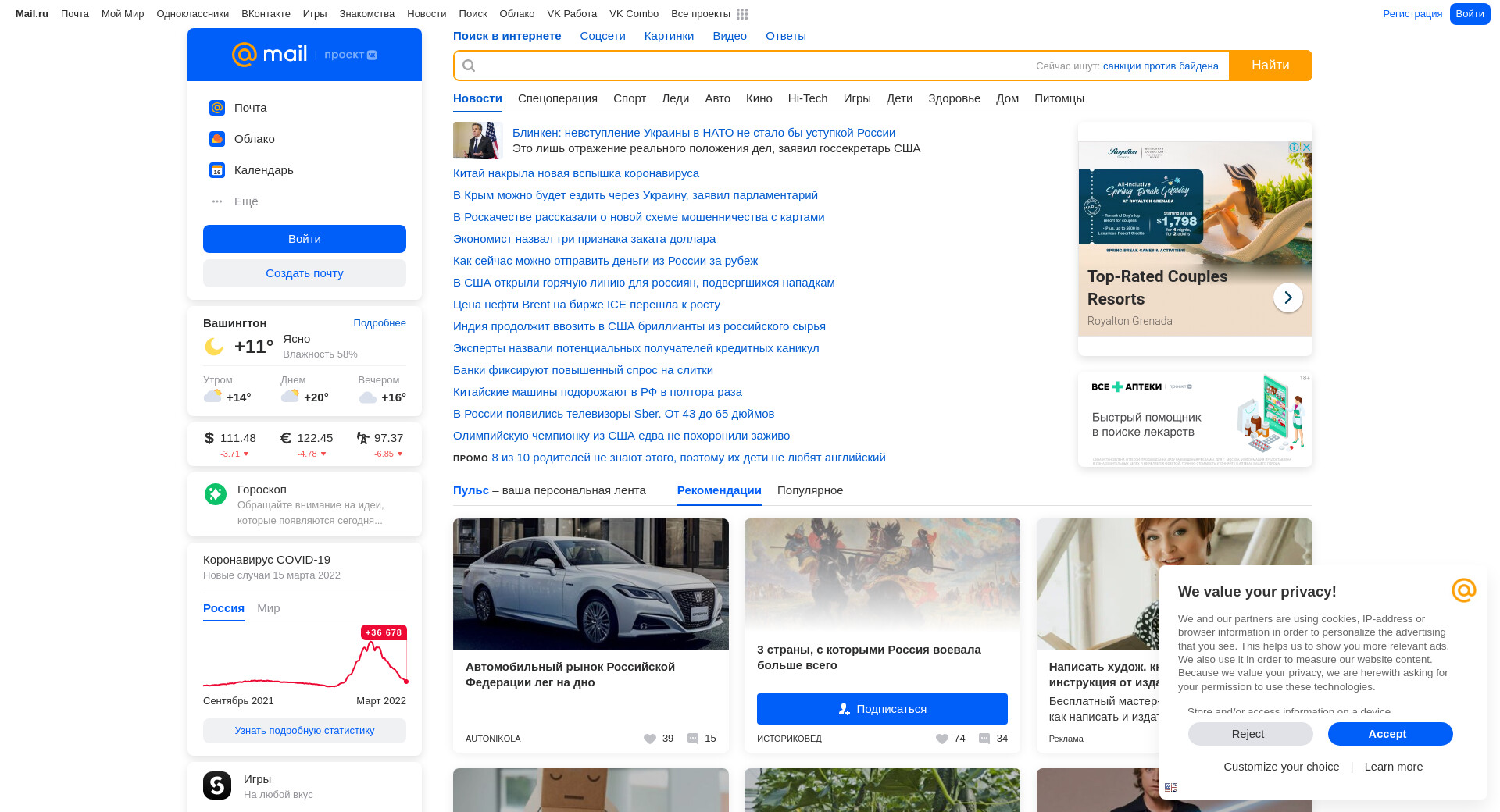This screenshot has height=812, width=1500.
Task: Click into the search input field
Action: [750, 66]
